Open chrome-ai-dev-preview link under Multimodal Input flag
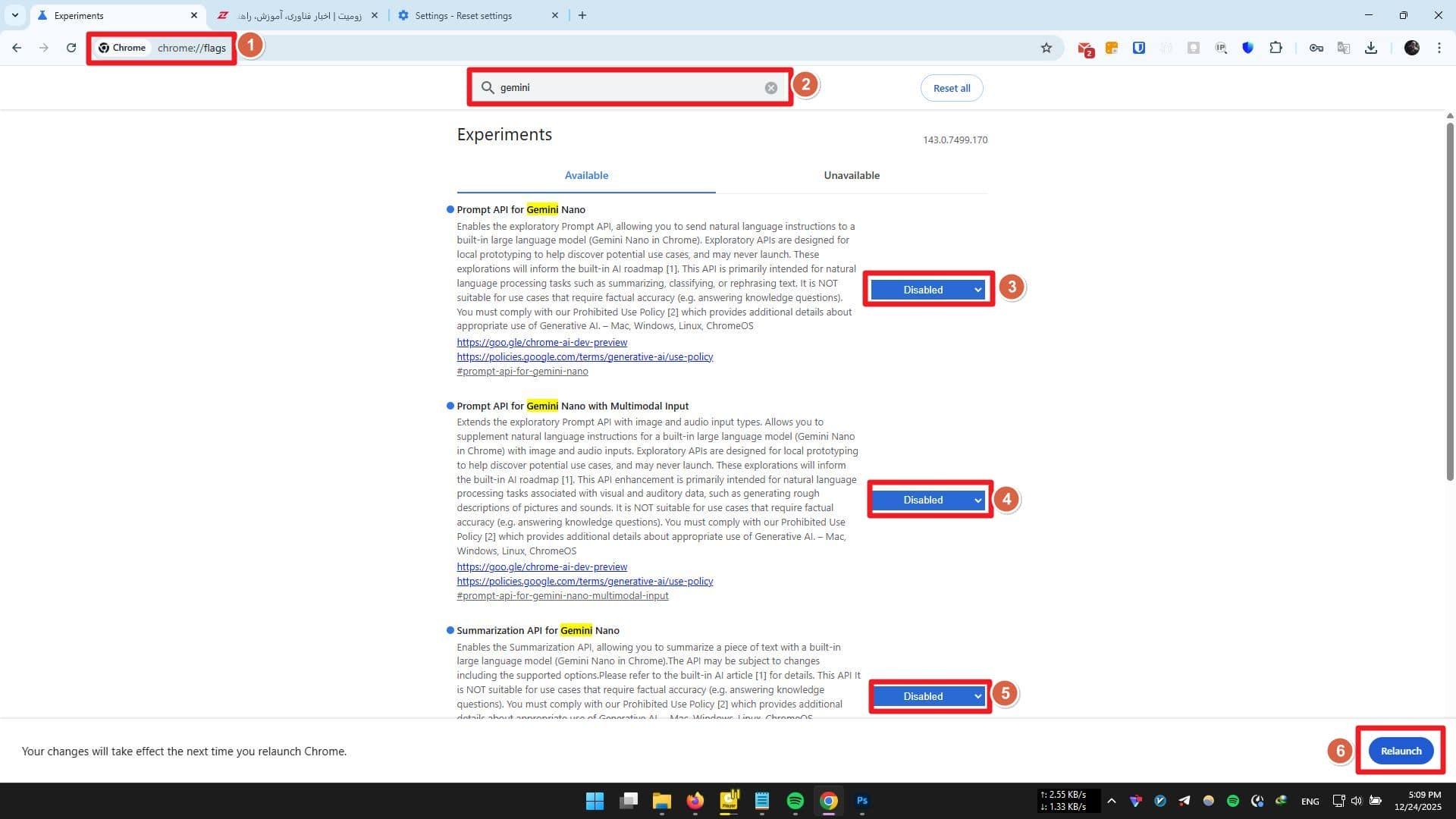The image size is (1456, 819). (541, 566)
